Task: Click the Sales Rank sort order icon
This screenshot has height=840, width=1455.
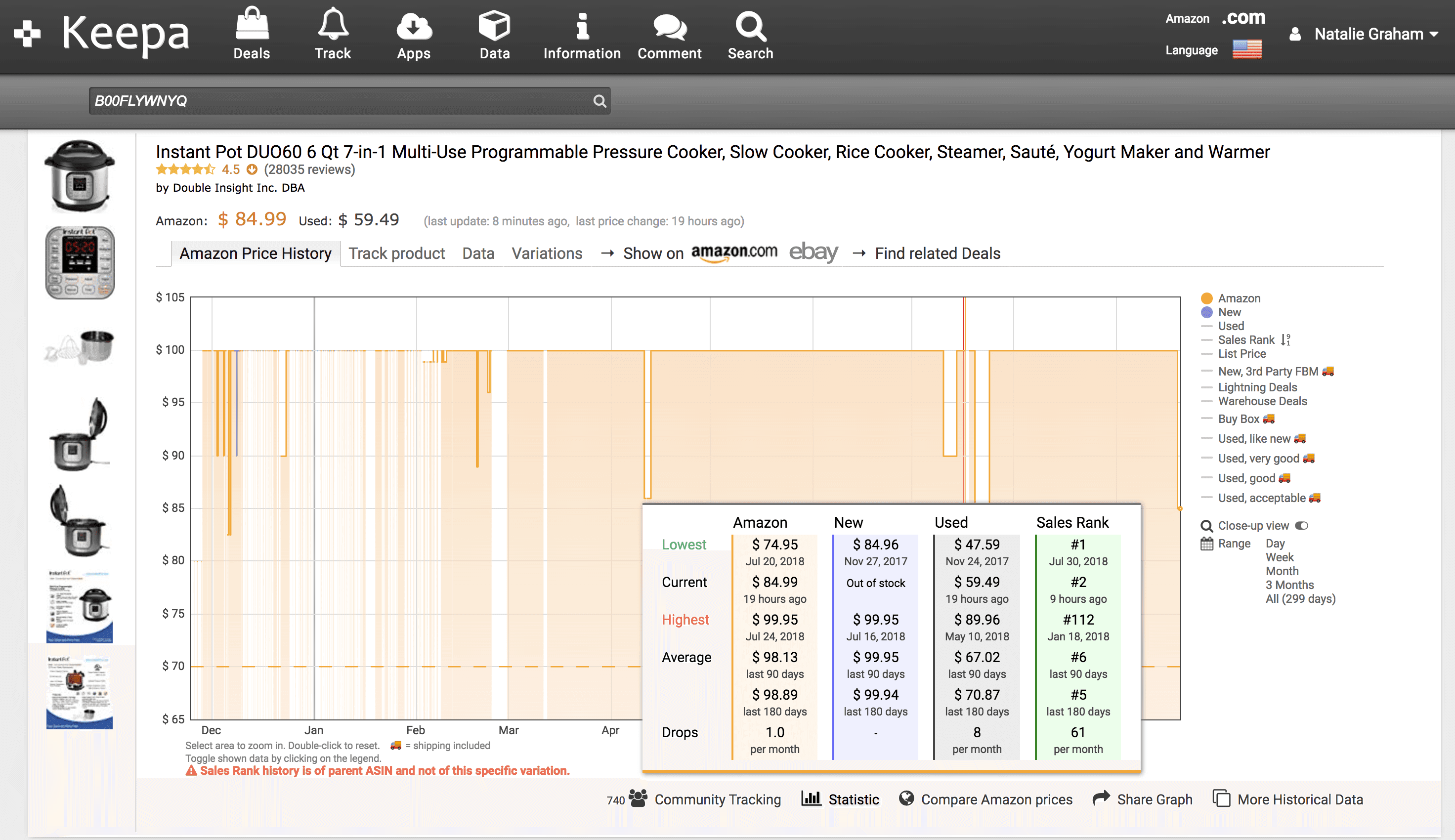Action: pyautogui.click(x=1285, y=340)
